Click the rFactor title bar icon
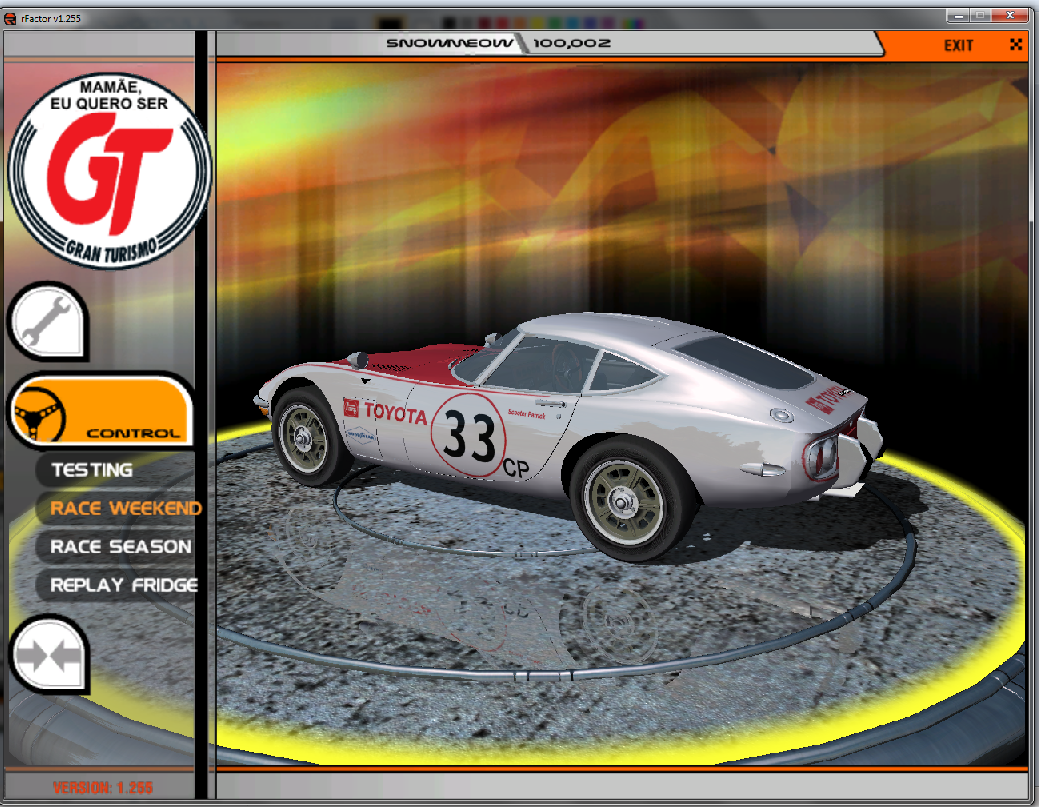The width and height of the screenshot is (1039, 807). coord(10,18)
